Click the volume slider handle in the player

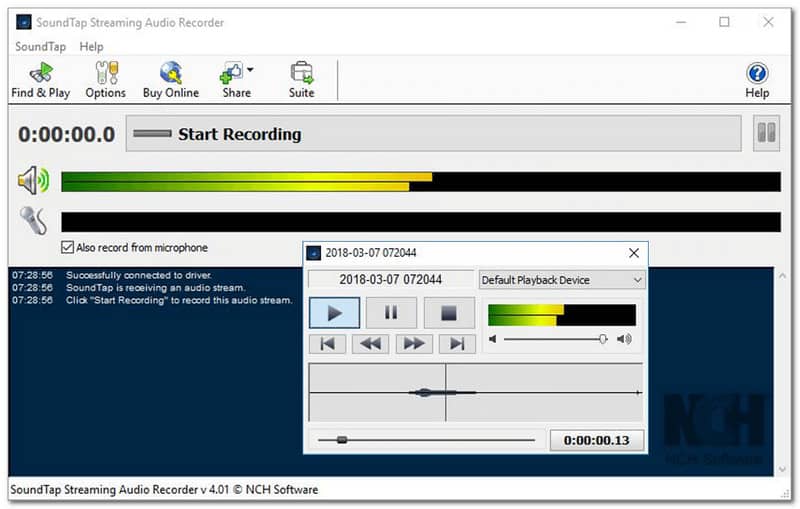click(603, 339)
